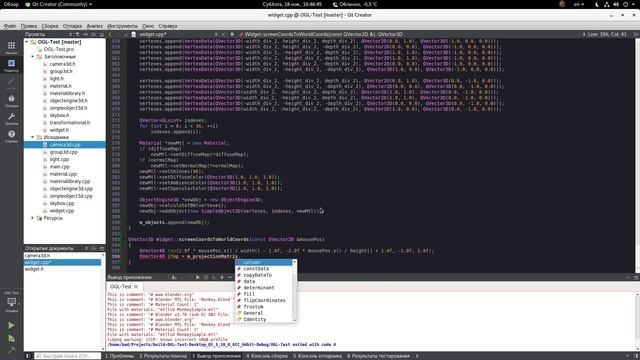Open the clock and calendar in top bar

[292, 4]
